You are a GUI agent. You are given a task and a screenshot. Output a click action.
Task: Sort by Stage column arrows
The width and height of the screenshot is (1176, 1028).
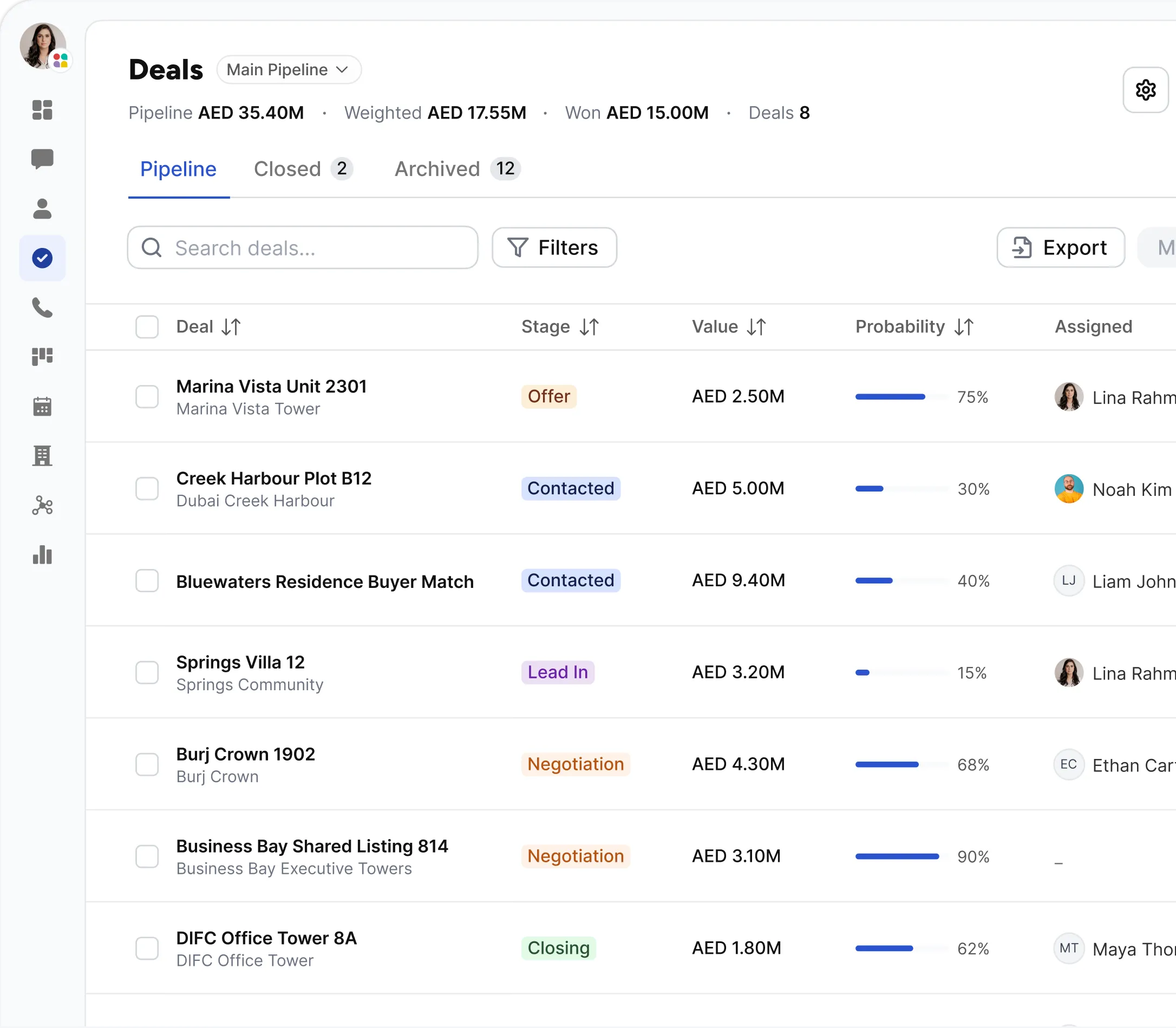590,327
